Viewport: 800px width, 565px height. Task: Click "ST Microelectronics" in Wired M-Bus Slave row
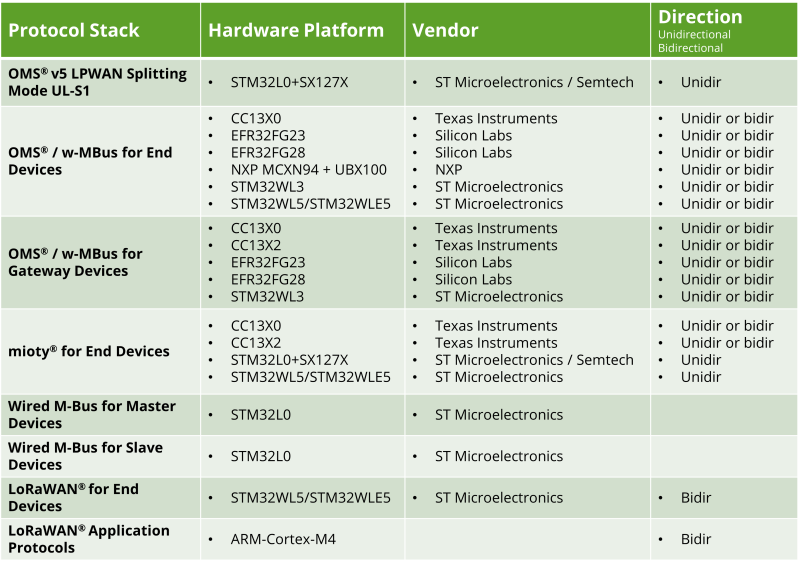click(499, 456)
